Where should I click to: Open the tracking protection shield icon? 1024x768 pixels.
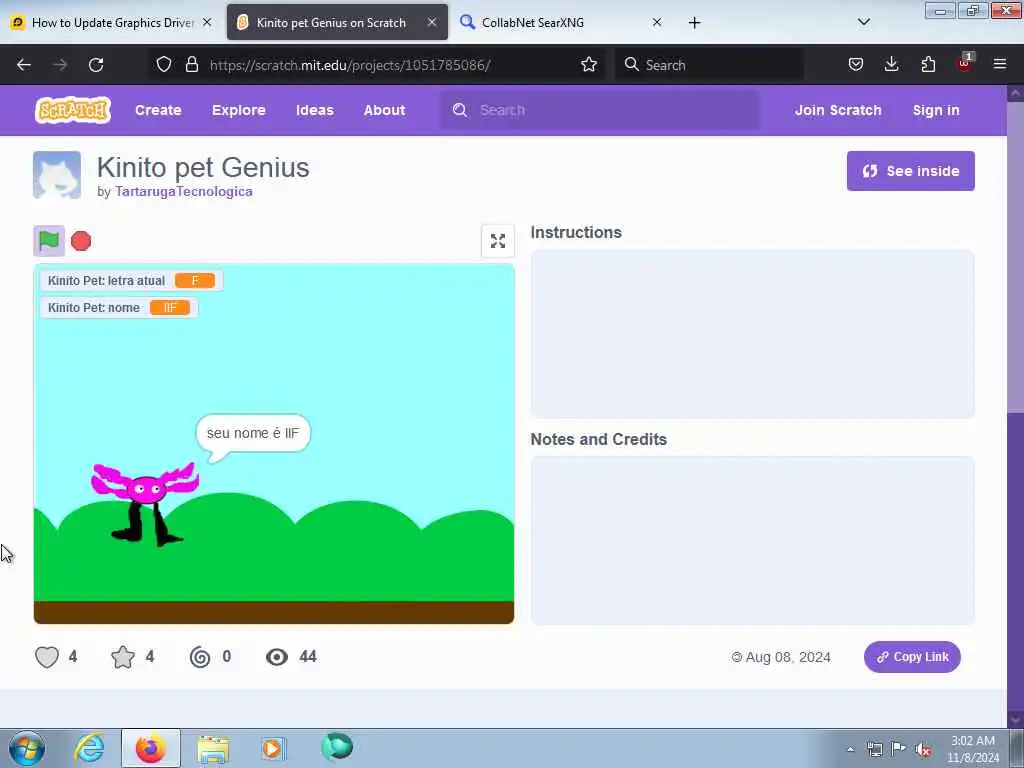pos(164,65)
